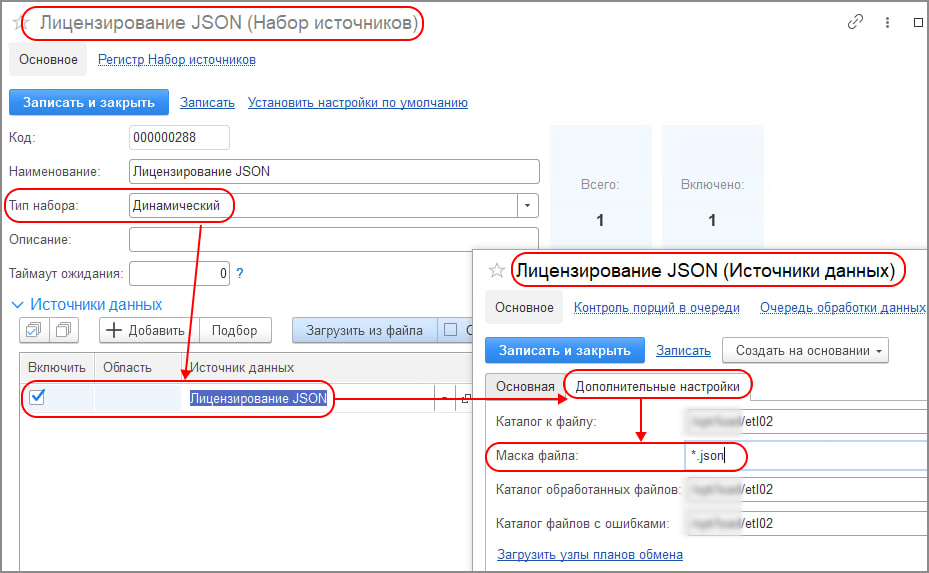Click the check-all sources icon
929x573 pixels.
click(34, 330)
